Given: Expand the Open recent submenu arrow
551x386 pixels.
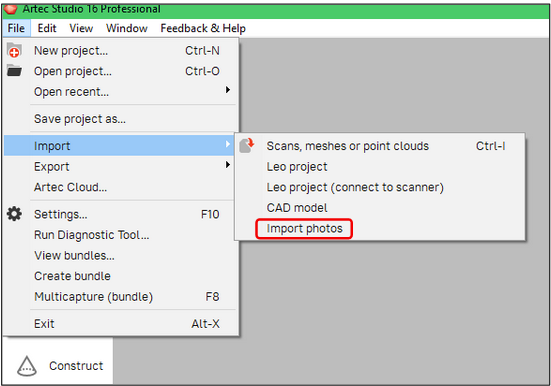Looking at the screenshot, I should [228, 90].
